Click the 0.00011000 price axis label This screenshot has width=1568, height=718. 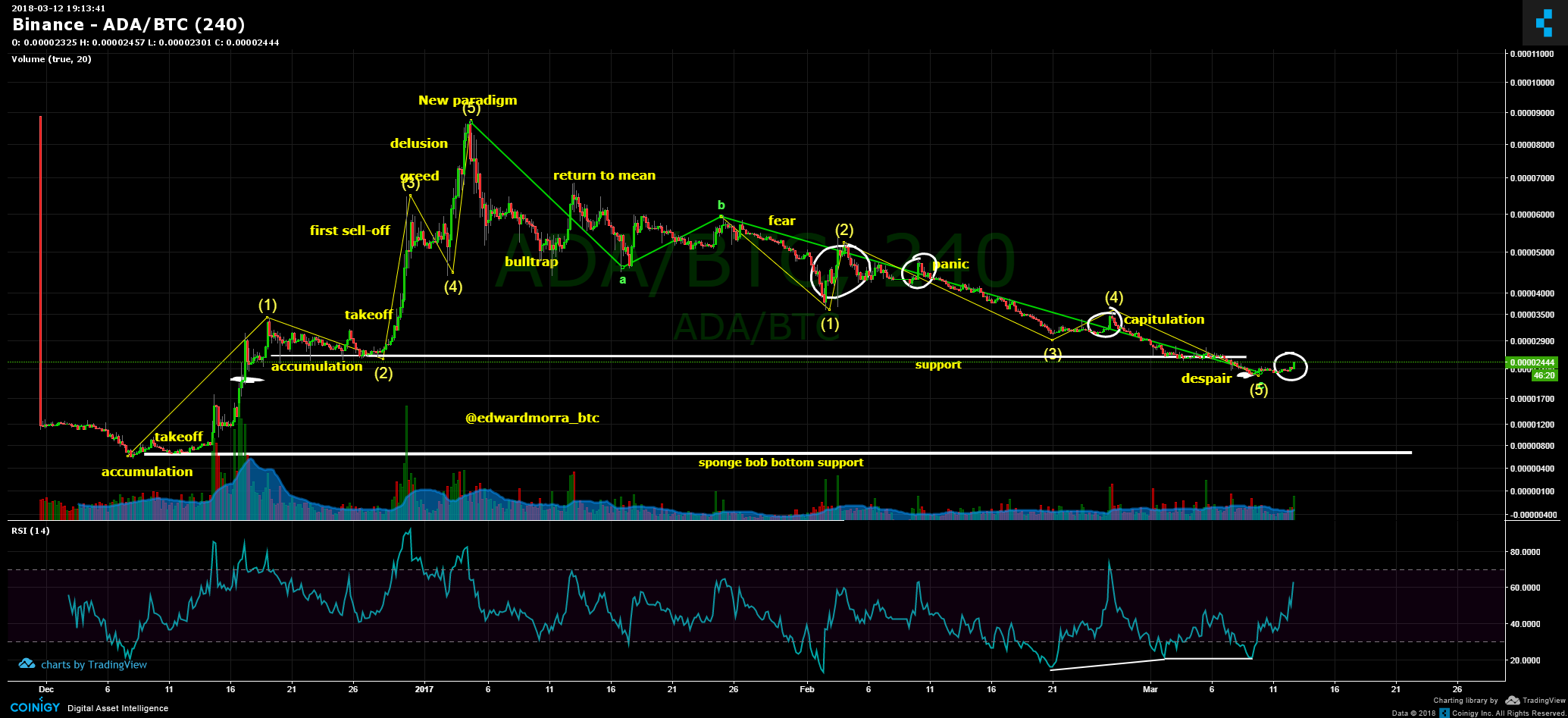1534,55
